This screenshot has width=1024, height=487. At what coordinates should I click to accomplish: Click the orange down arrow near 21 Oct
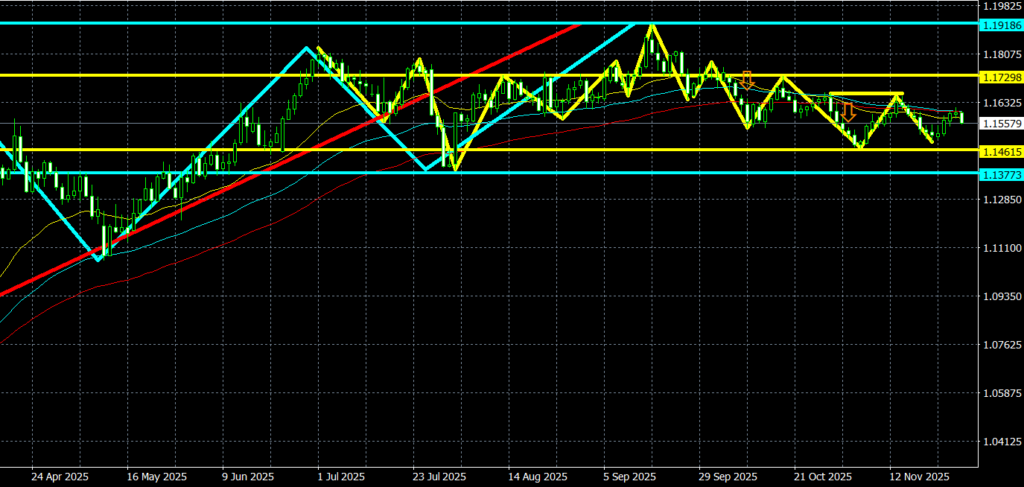[848, 111]
